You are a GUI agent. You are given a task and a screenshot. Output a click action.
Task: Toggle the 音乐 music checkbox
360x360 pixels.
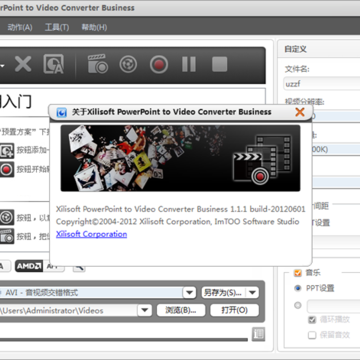[297, 273]
